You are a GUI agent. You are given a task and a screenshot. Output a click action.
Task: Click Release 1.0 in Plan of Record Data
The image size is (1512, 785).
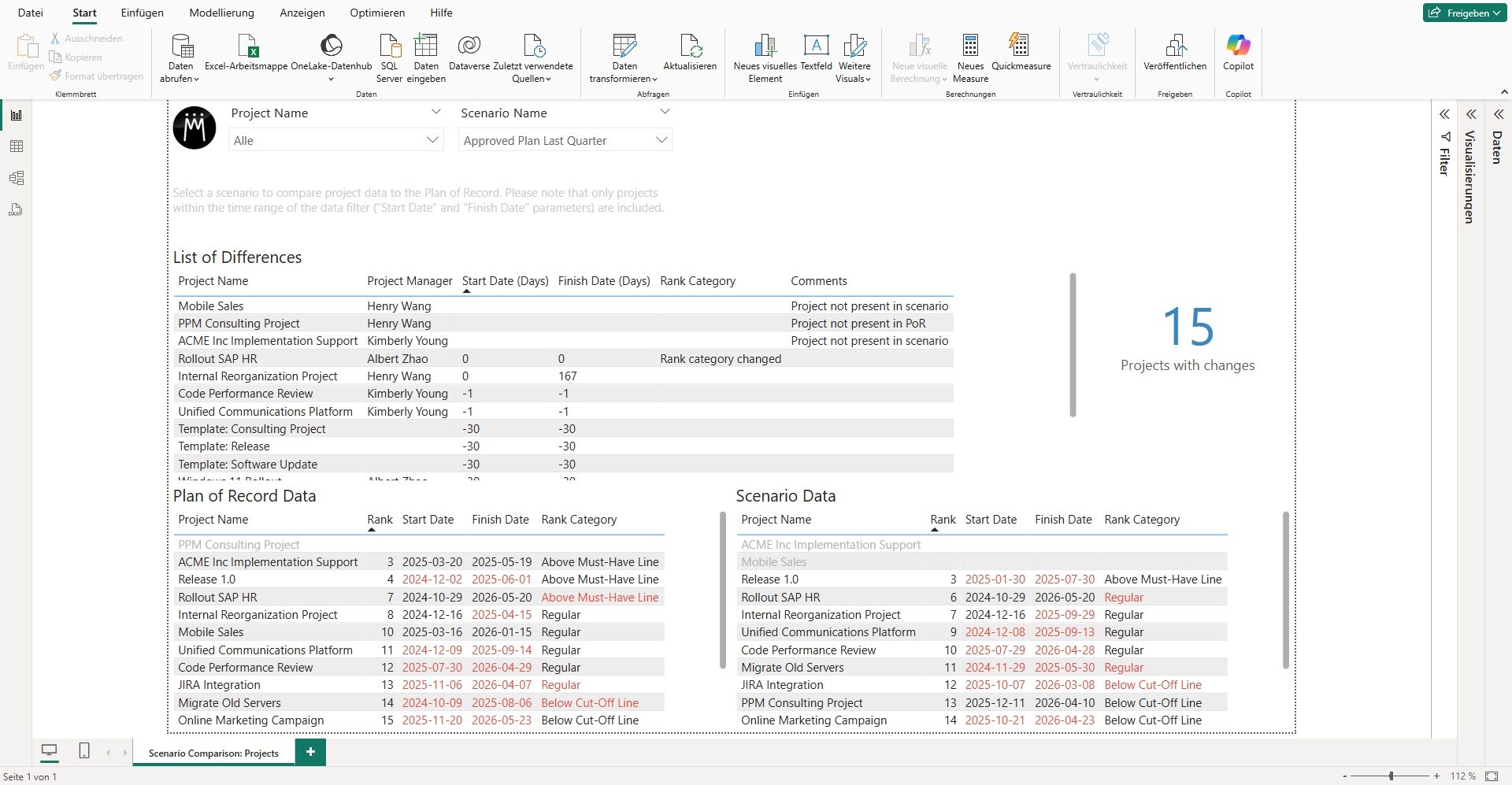click(206, 579)
